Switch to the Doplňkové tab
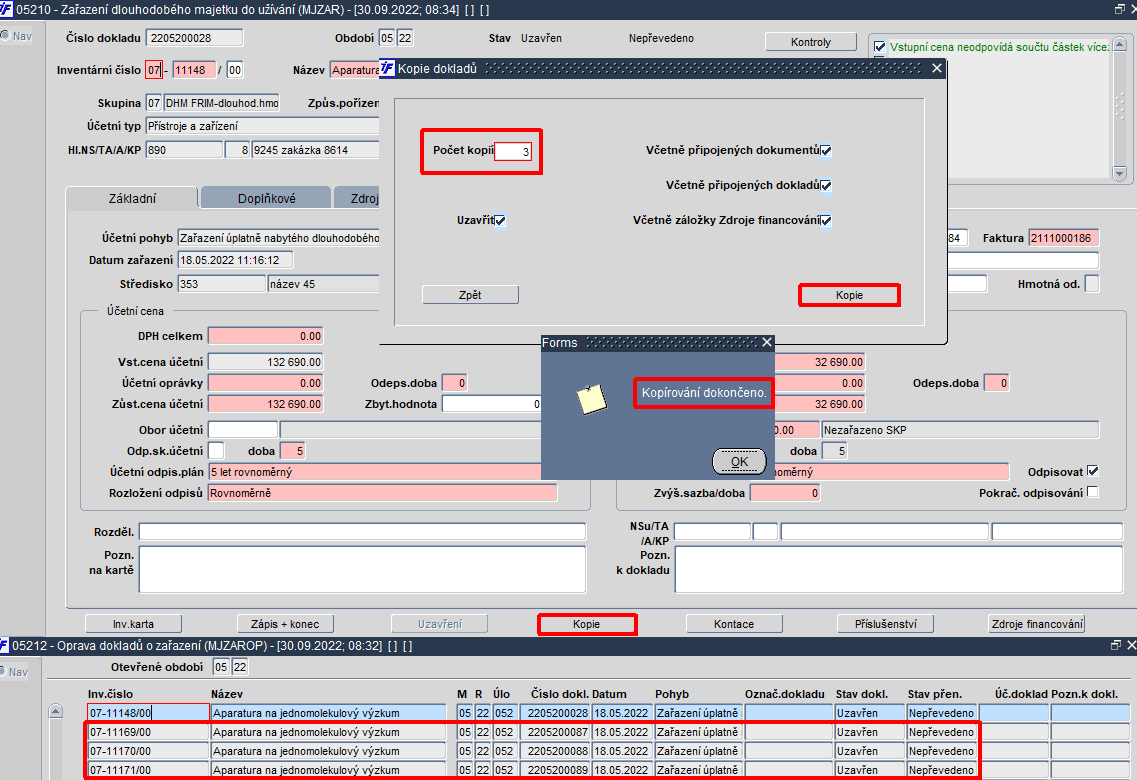 [266, 198]
